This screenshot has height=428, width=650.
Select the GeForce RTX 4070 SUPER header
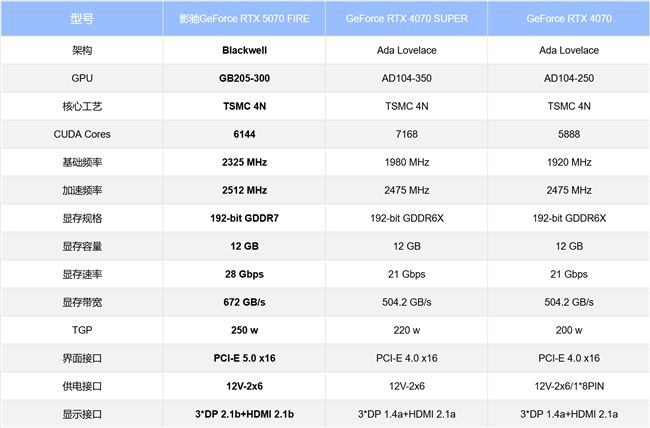tap(407, 19)
